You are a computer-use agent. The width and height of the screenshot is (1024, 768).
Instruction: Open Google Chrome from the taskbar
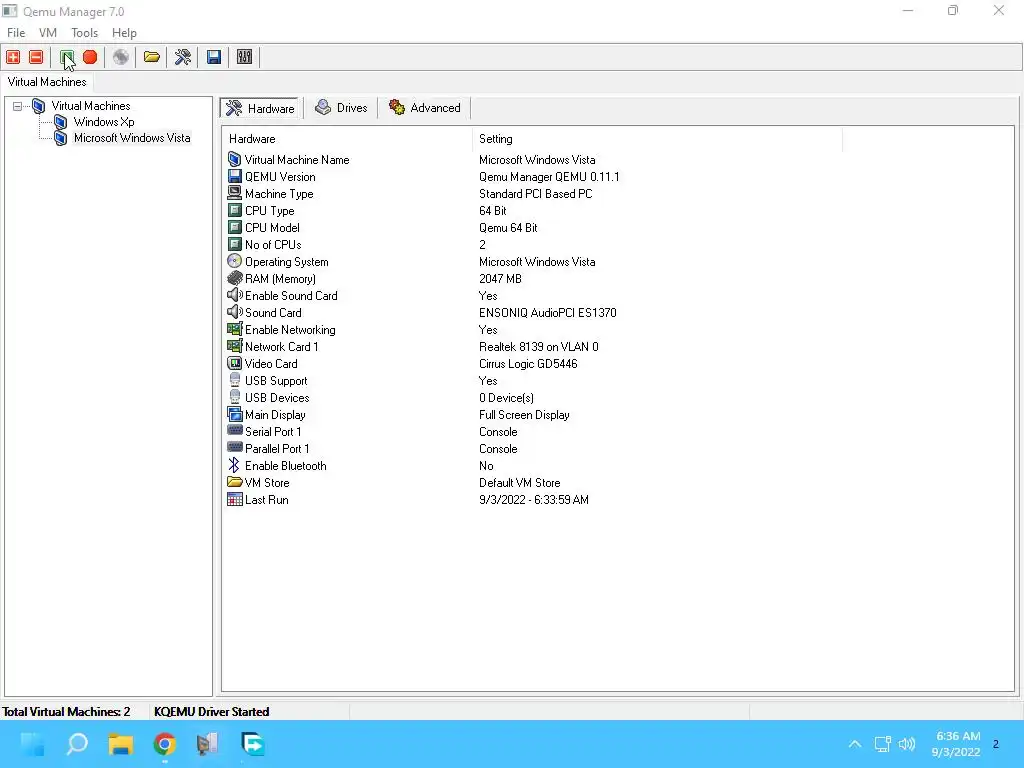165,744
